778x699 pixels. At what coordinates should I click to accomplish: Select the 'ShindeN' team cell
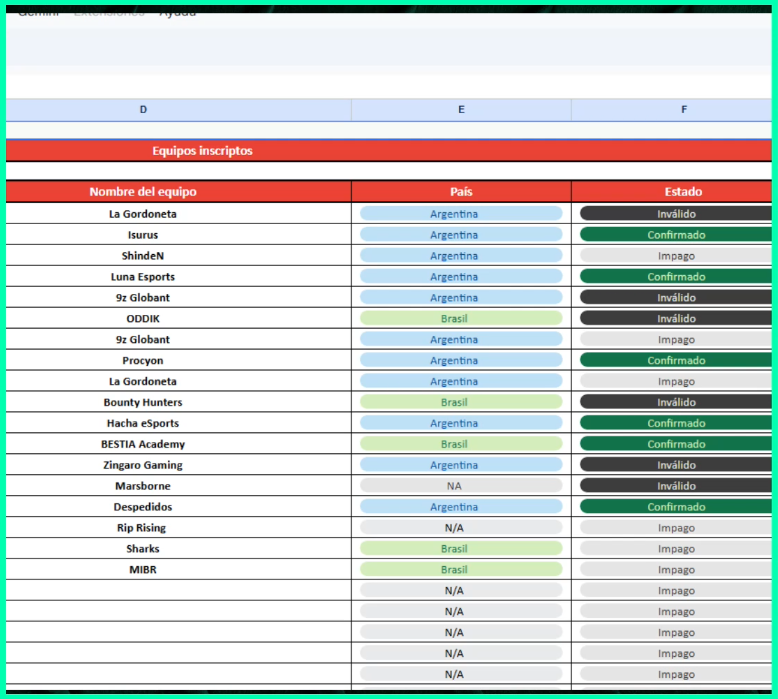coord(179,255)
